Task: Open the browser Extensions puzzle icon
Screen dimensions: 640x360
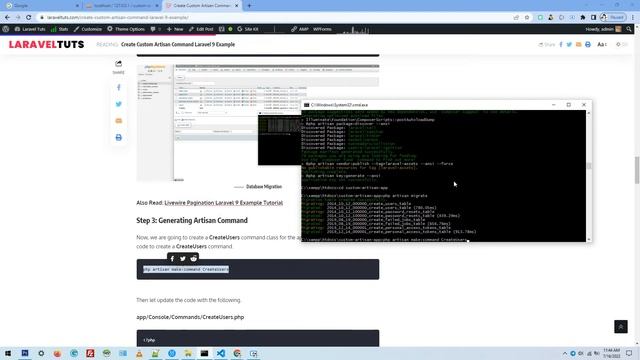Action: click(583, 18)
